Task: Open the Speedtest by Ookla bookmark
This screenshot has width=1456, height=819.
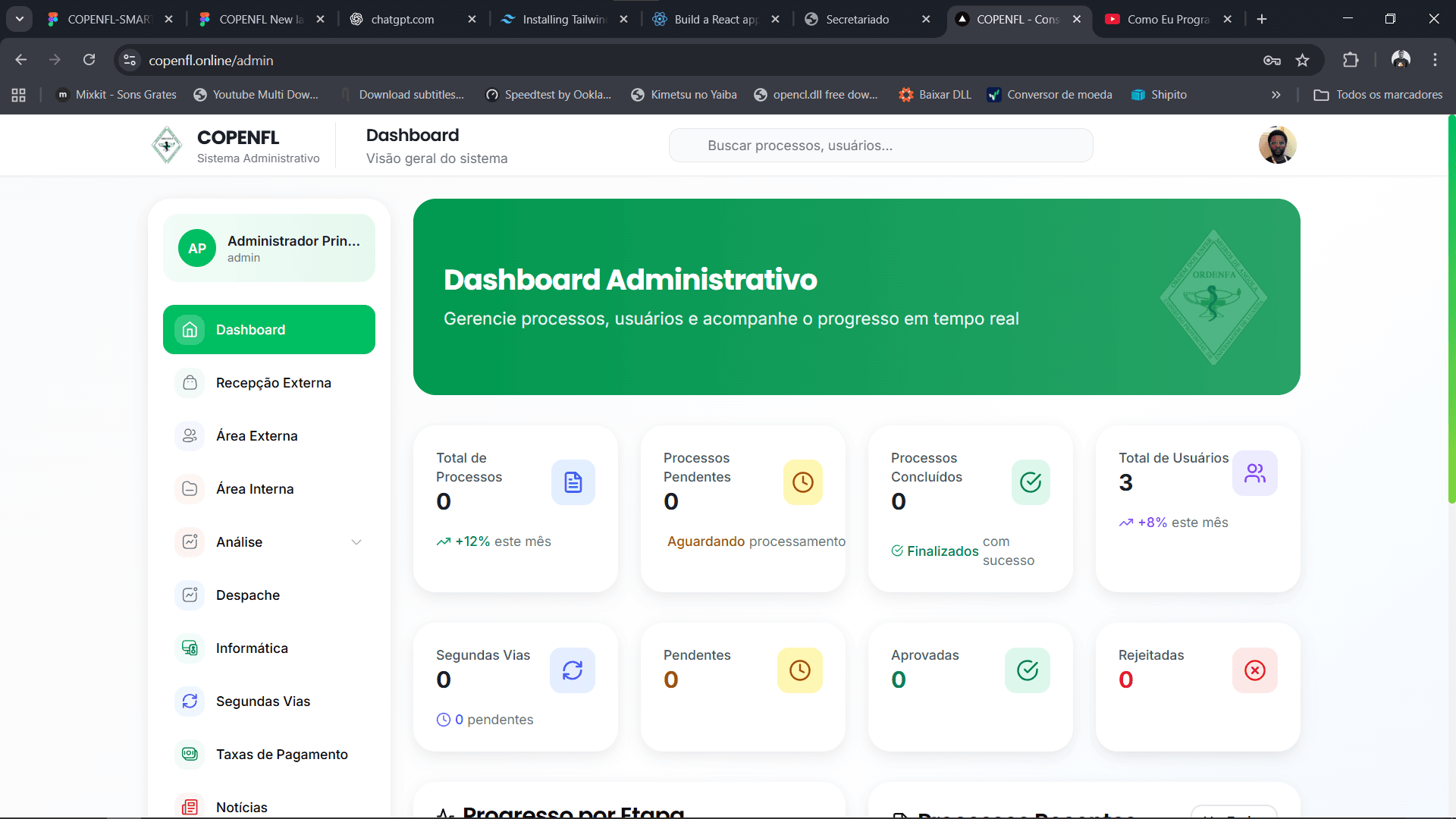Action: pyautogui.click(x=548, y=95)
